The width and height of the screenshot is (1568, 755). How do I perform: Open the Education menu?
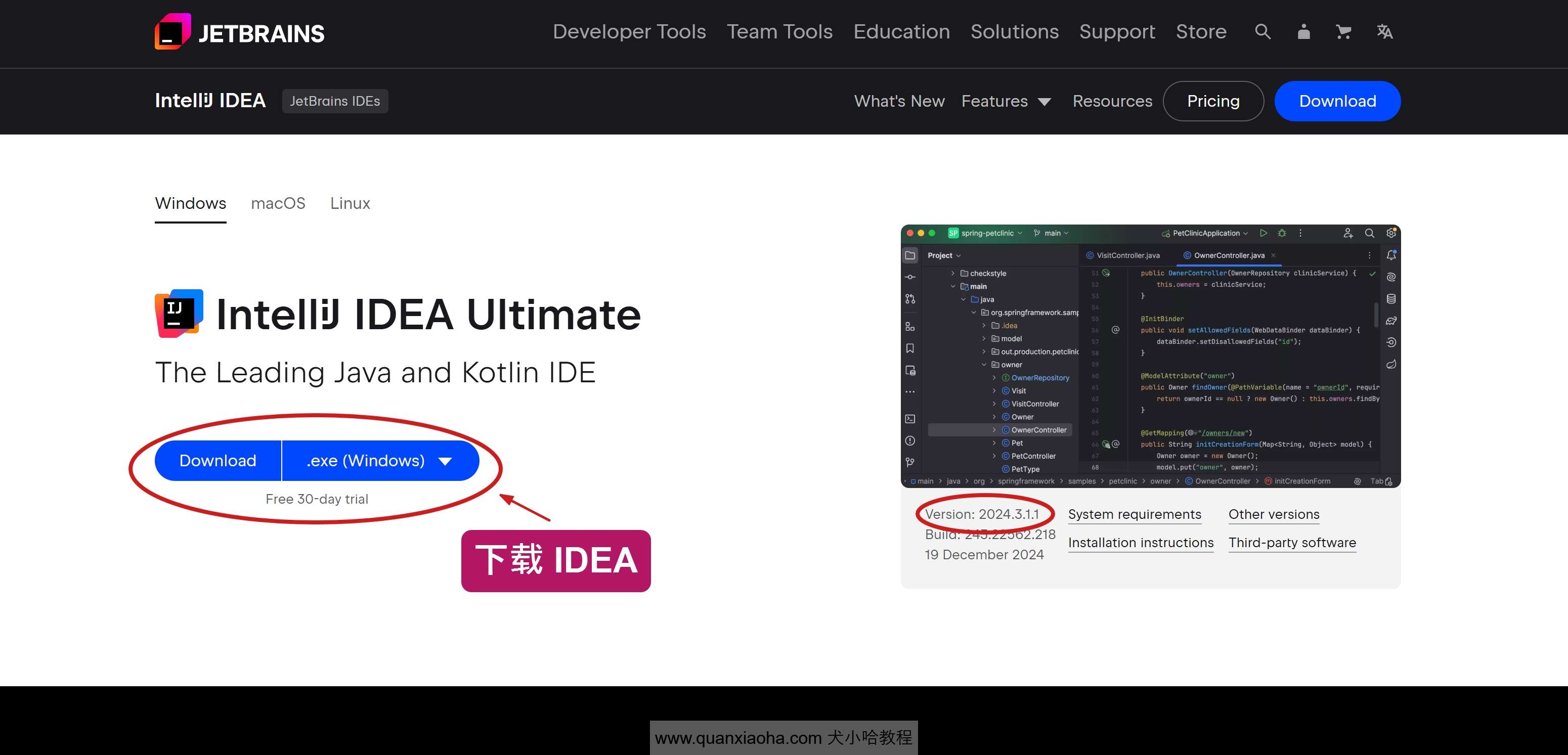click(901, 32)
